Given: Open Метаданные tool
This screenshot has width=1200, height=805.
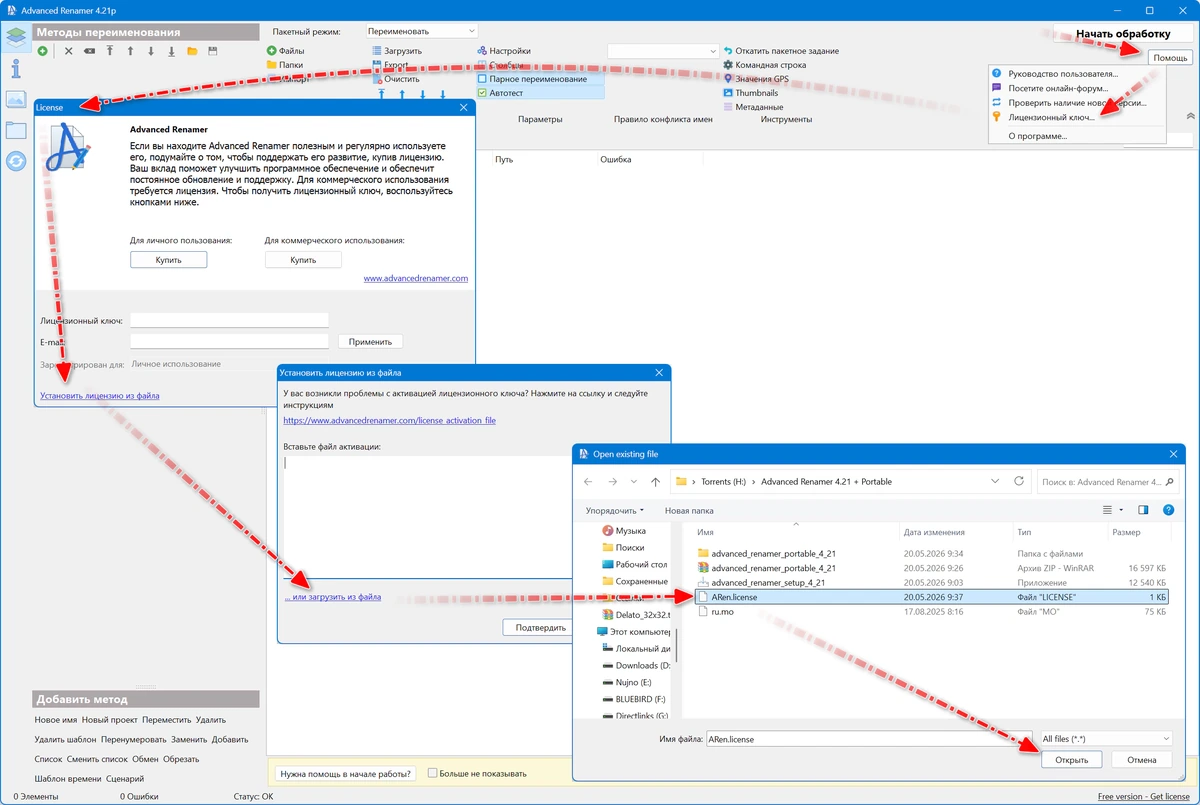Looking at the screenshot, I should [752, 107].
